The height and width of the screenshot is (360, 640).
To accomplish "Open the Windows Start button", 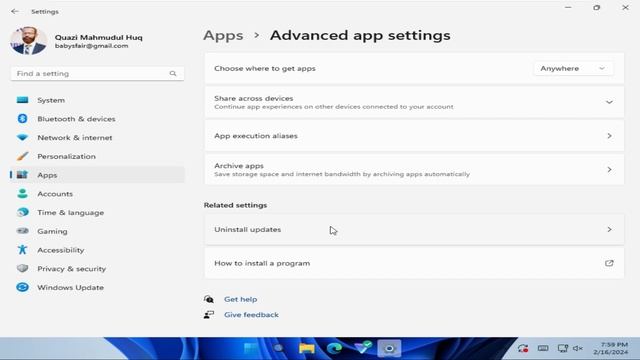I will point(251,348).
